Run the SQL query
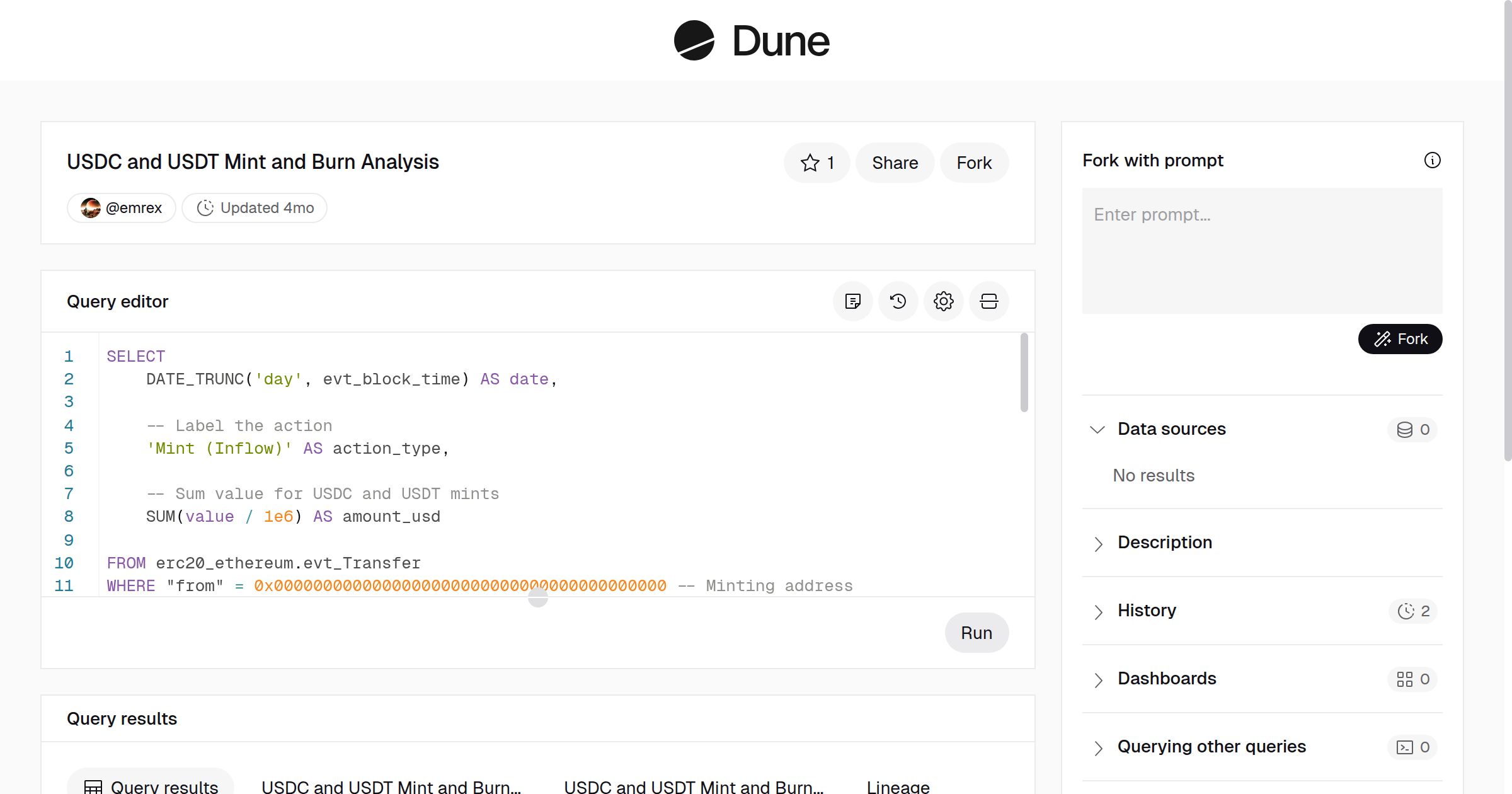 point(976,632)
